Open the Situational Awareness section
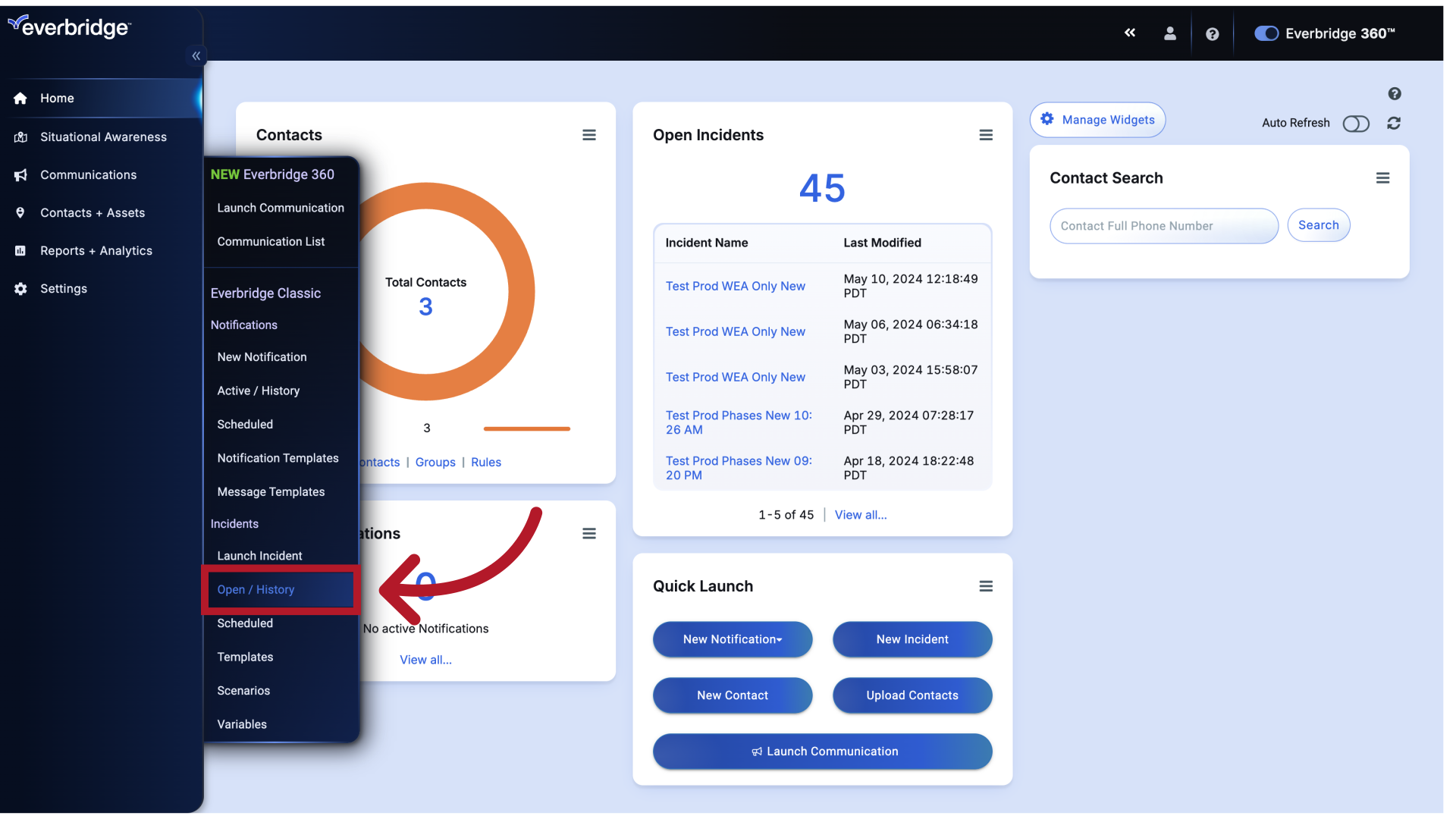Image resolution: width=1456 pixels, height=819 pixels. click(103, 136)
